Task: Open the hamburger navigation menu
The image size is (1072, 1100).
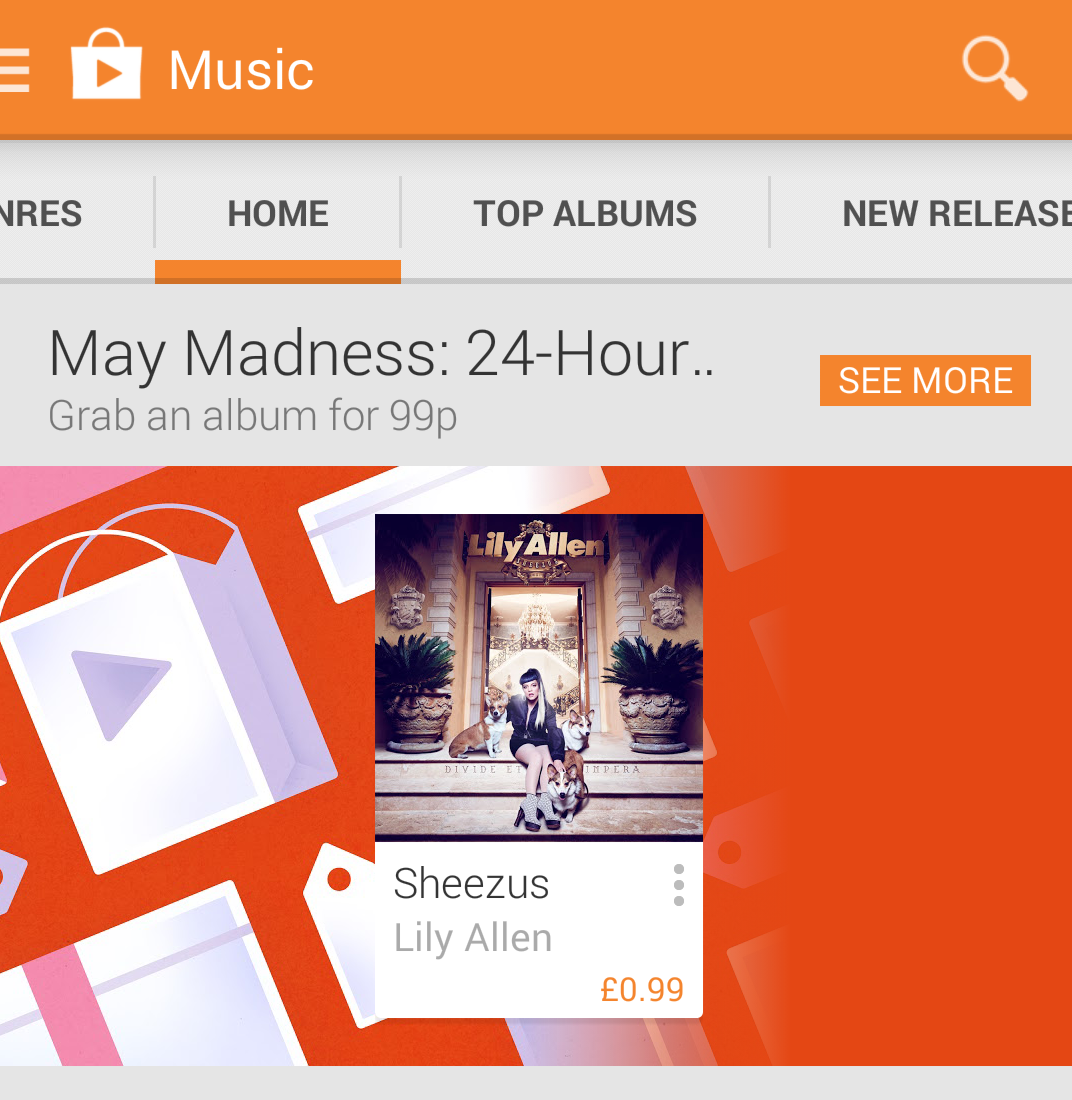Action: point(14,70)
